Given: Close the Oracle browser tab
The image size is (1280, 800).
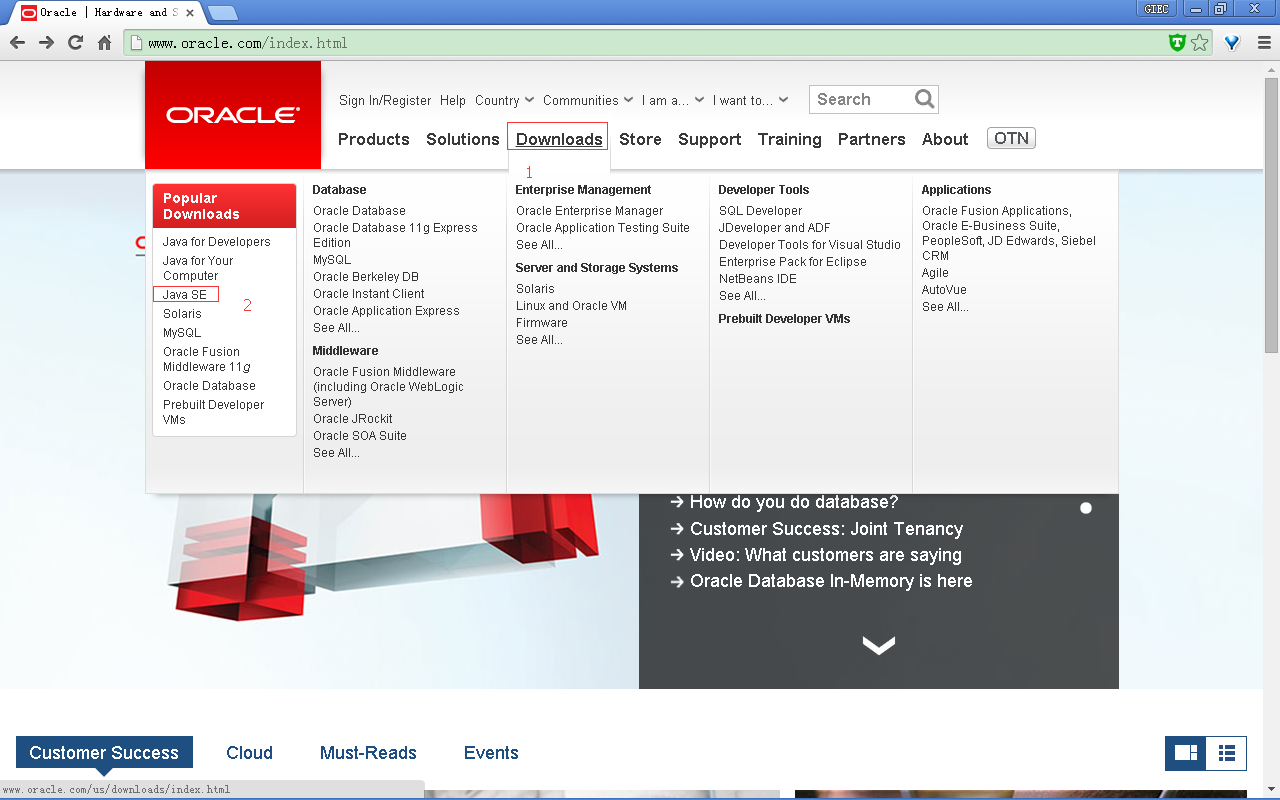Looking at the screenshot, I should coord(190,13).
